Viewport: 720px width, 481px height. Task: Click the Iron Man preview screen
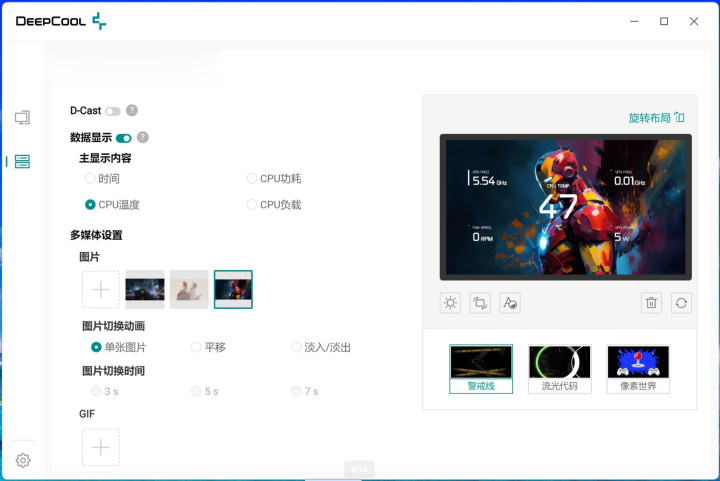tap(566, 207)
